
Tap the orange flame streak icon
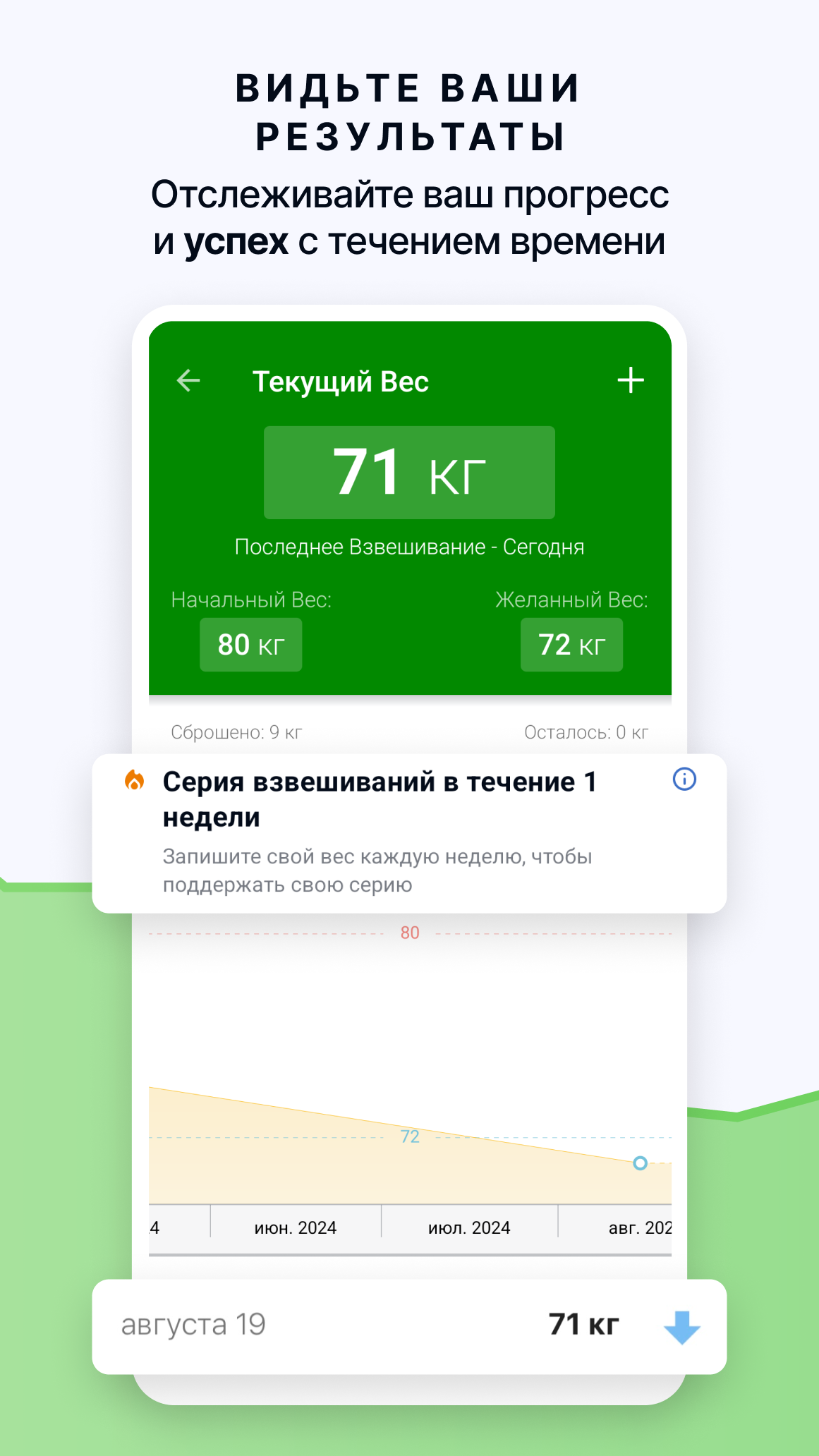click(134, 781)
